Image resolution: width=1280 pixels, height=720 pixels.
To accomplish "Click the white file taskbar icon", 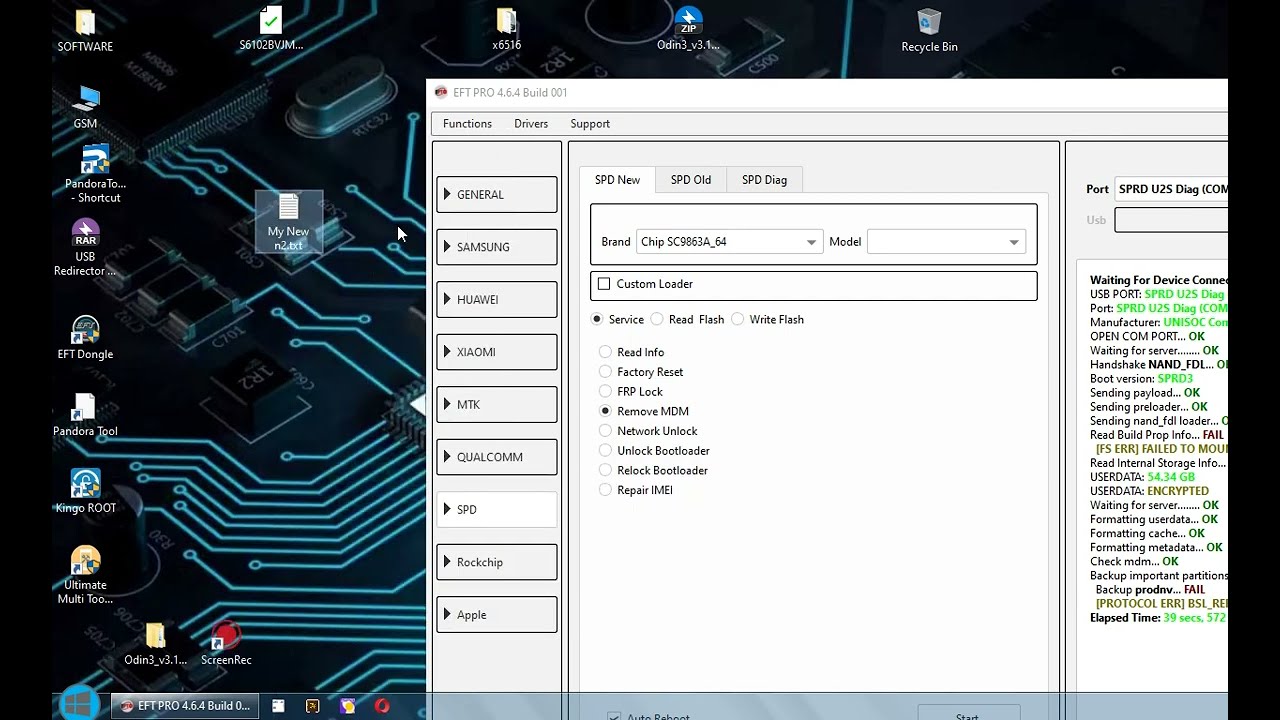I will (x=278, y=706).
